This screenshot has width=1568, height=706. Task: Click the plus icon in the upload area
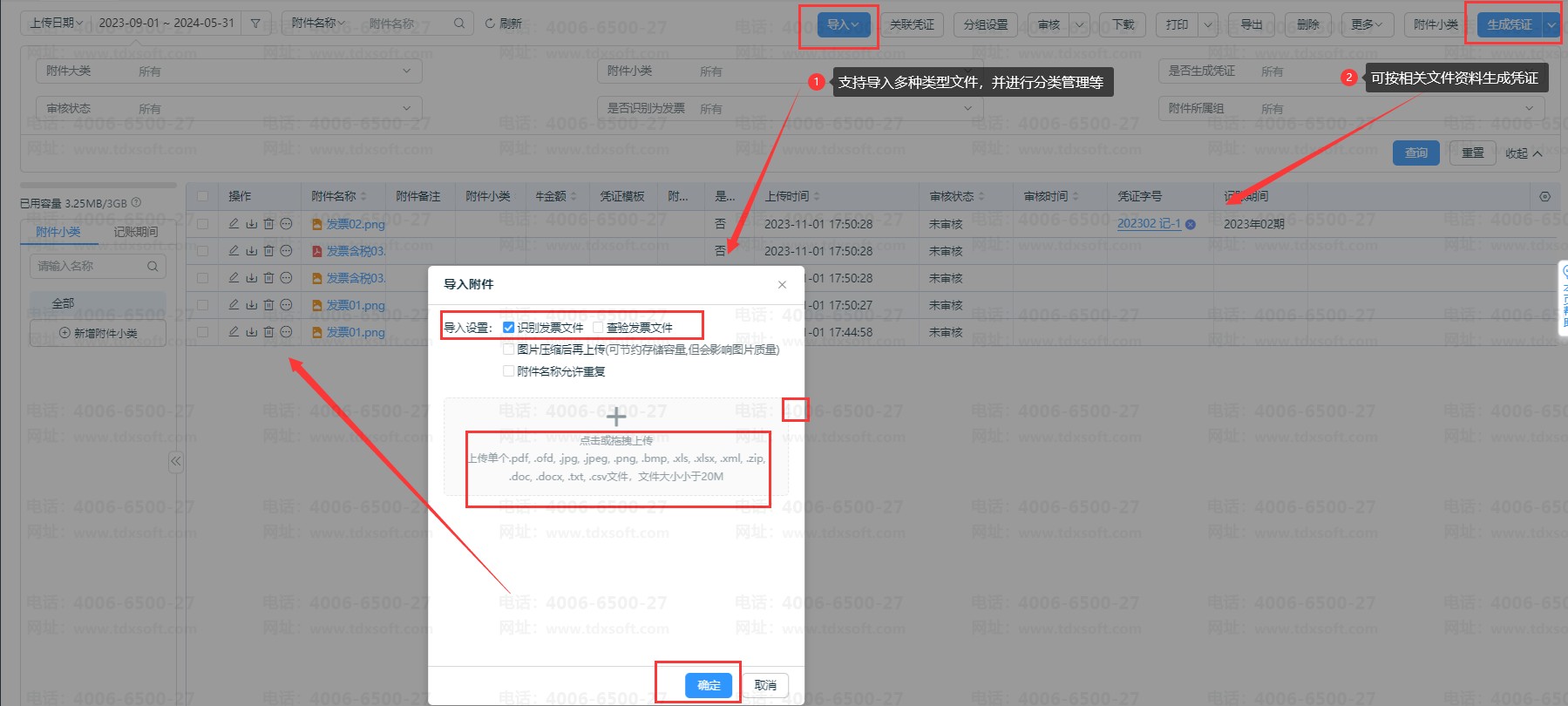click(x=616, y=416)
